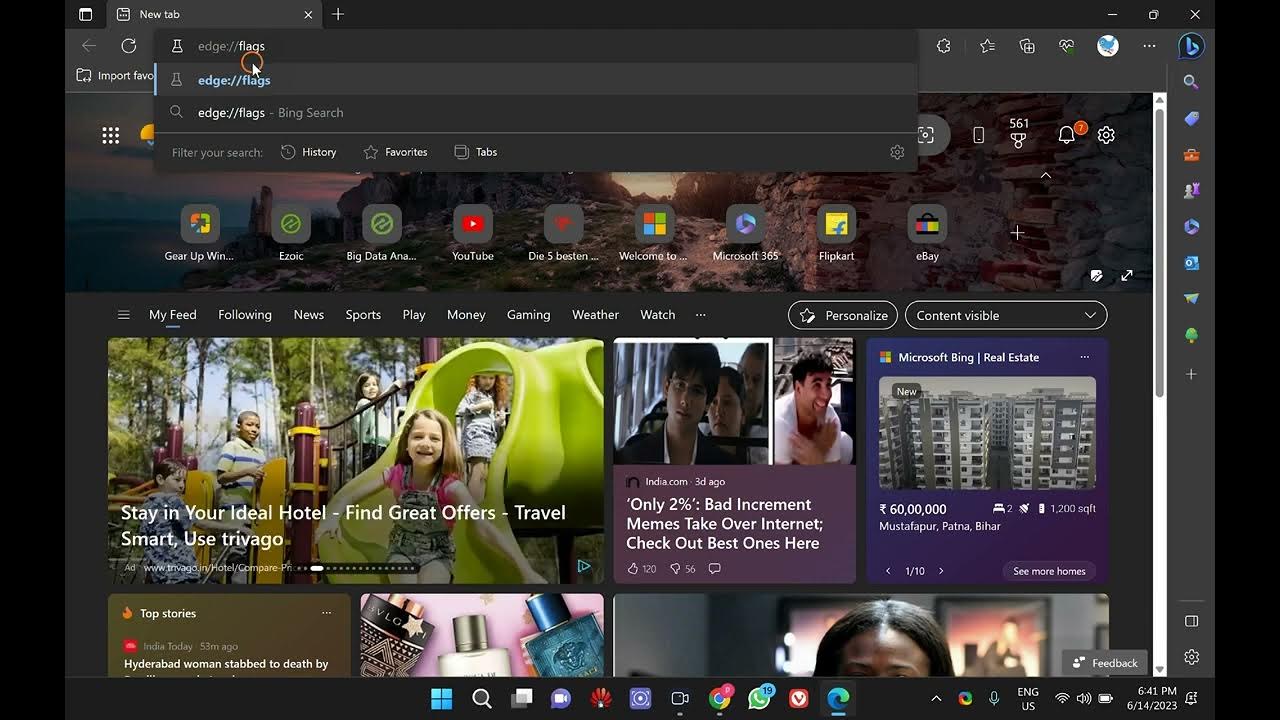This screenshot has width=1280, height=720.
Task: Open the profile avatar icon
Action: 1108,46
